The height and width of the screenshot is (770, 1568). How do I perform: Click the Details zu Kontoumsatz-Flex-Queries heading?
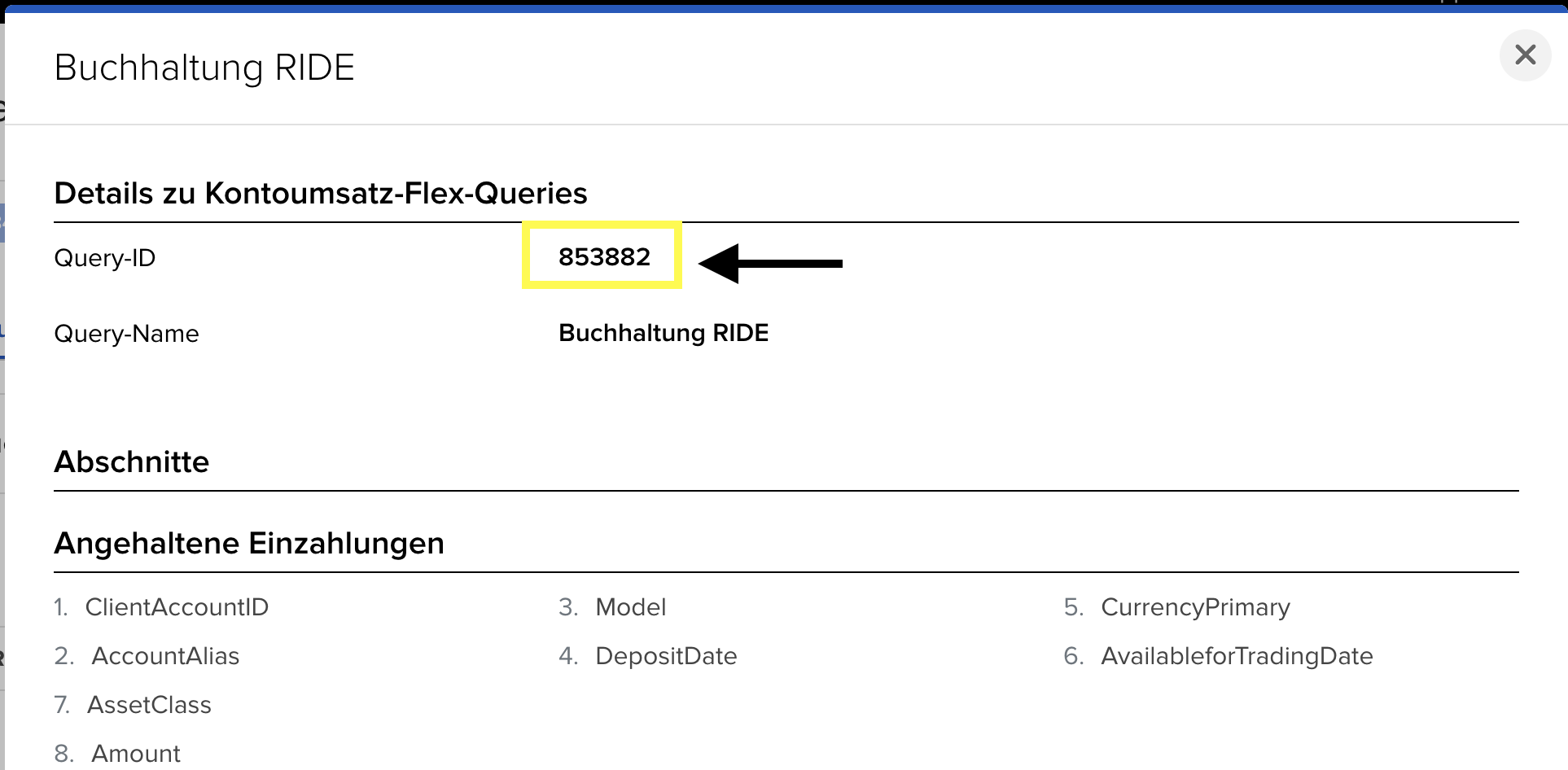321,194
